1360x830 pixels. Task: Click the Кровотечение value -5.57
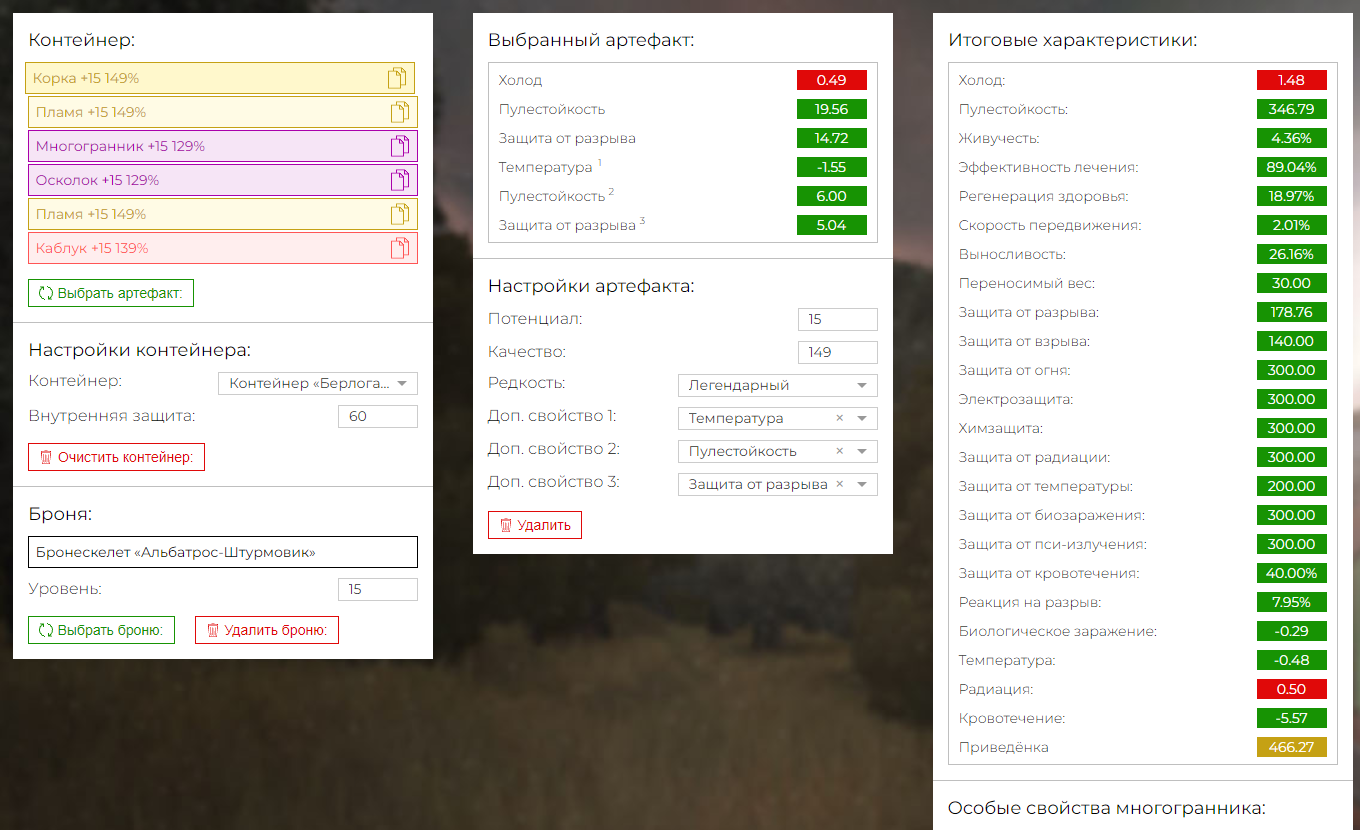click(x=1292, y=718)
